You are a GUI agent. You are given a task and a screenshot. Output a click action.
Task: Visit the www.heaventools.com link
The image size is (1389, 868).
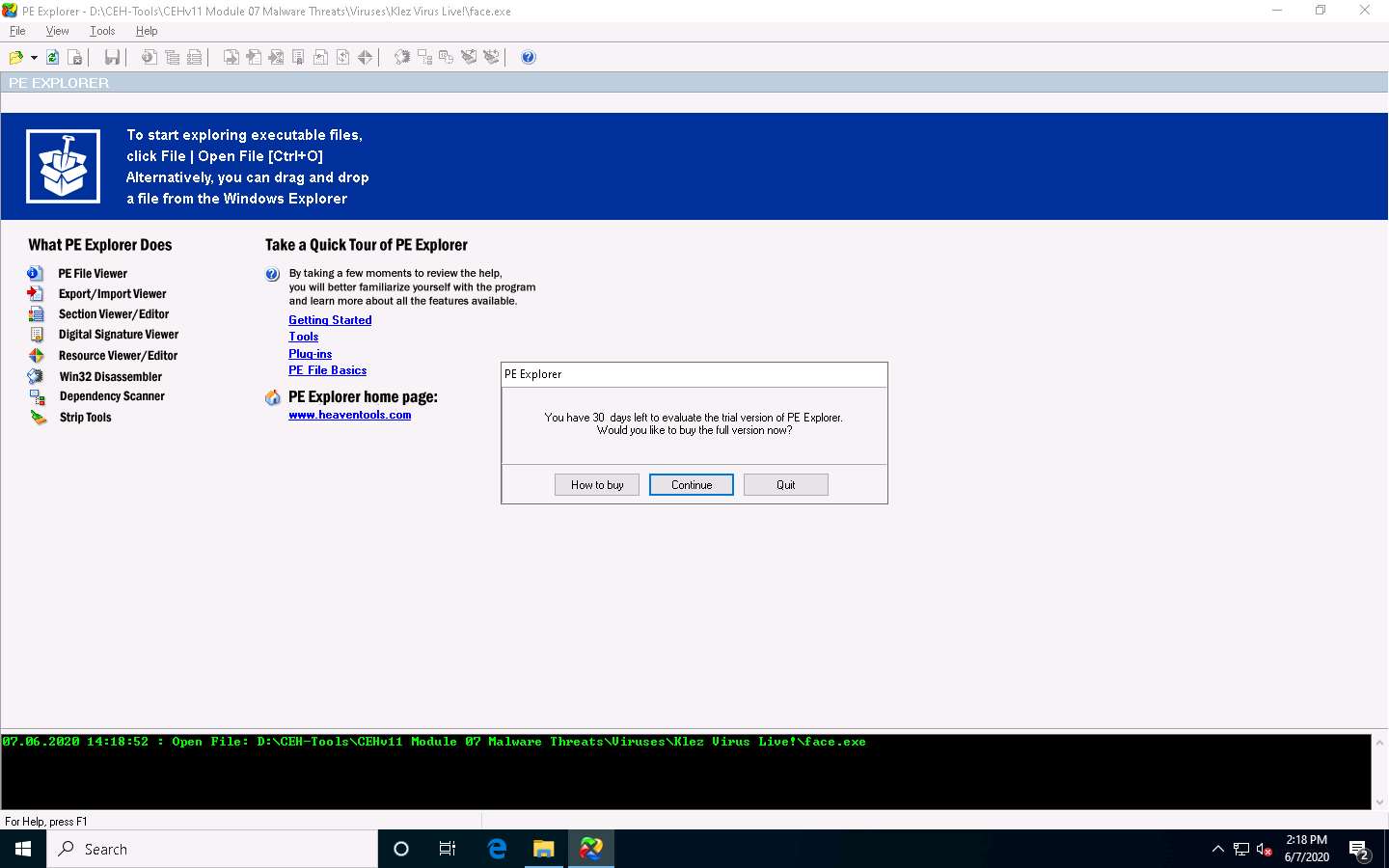click(x=349, y=415)
